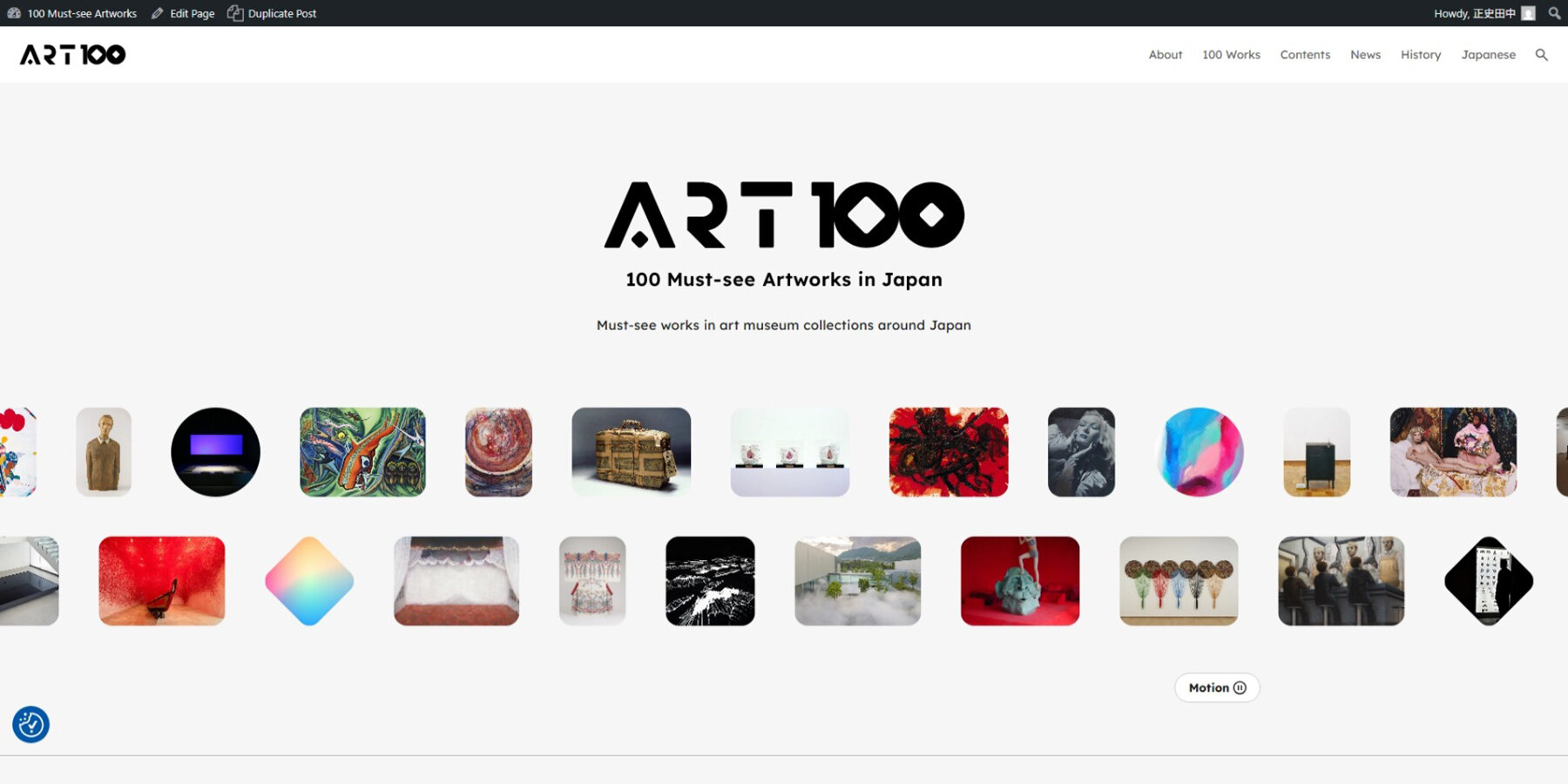The image size is (1568, 784).
Task: Select the vintage suitcase artwork thumbnail
Action: pyautogui.click(x=631, y=452)
